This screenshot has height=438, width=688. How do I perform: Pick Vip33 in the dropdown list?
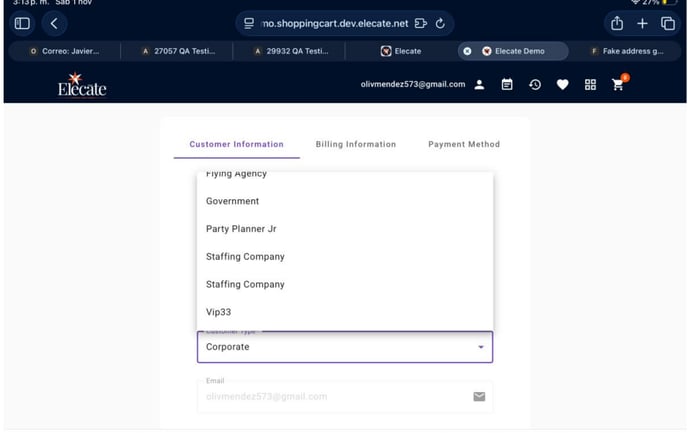pyautogui.click(x=218, y=312)
